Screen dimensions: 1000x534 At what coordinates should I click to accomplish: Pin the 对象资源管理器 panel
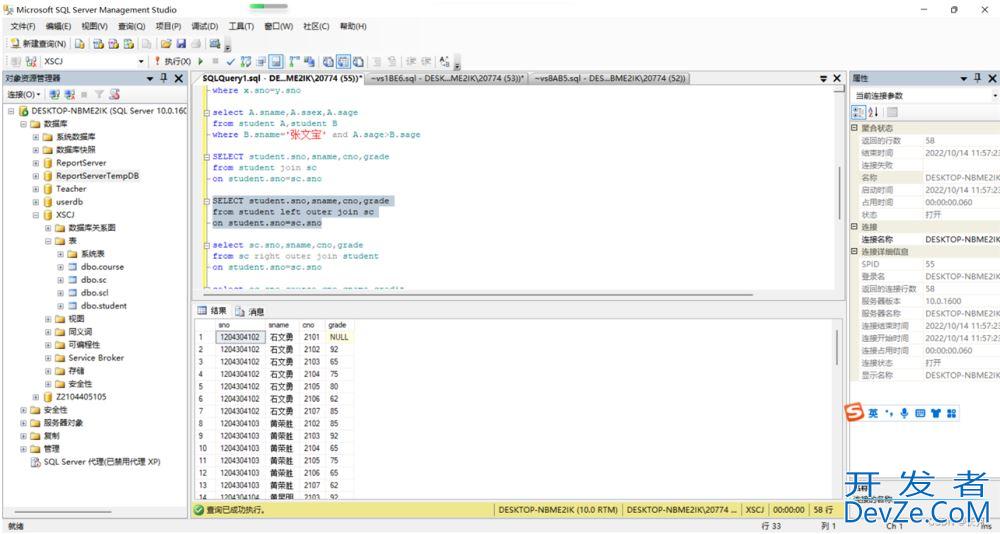coord(164,78)
